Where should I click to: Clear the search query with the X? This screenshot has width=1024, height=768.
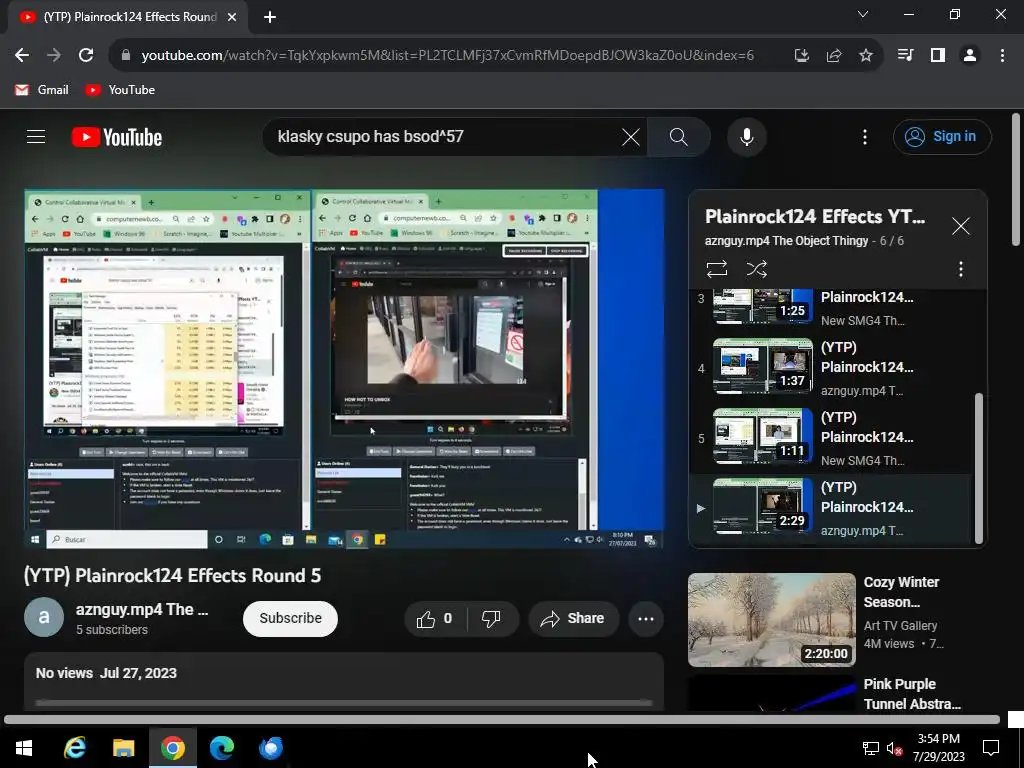point(630,136)
